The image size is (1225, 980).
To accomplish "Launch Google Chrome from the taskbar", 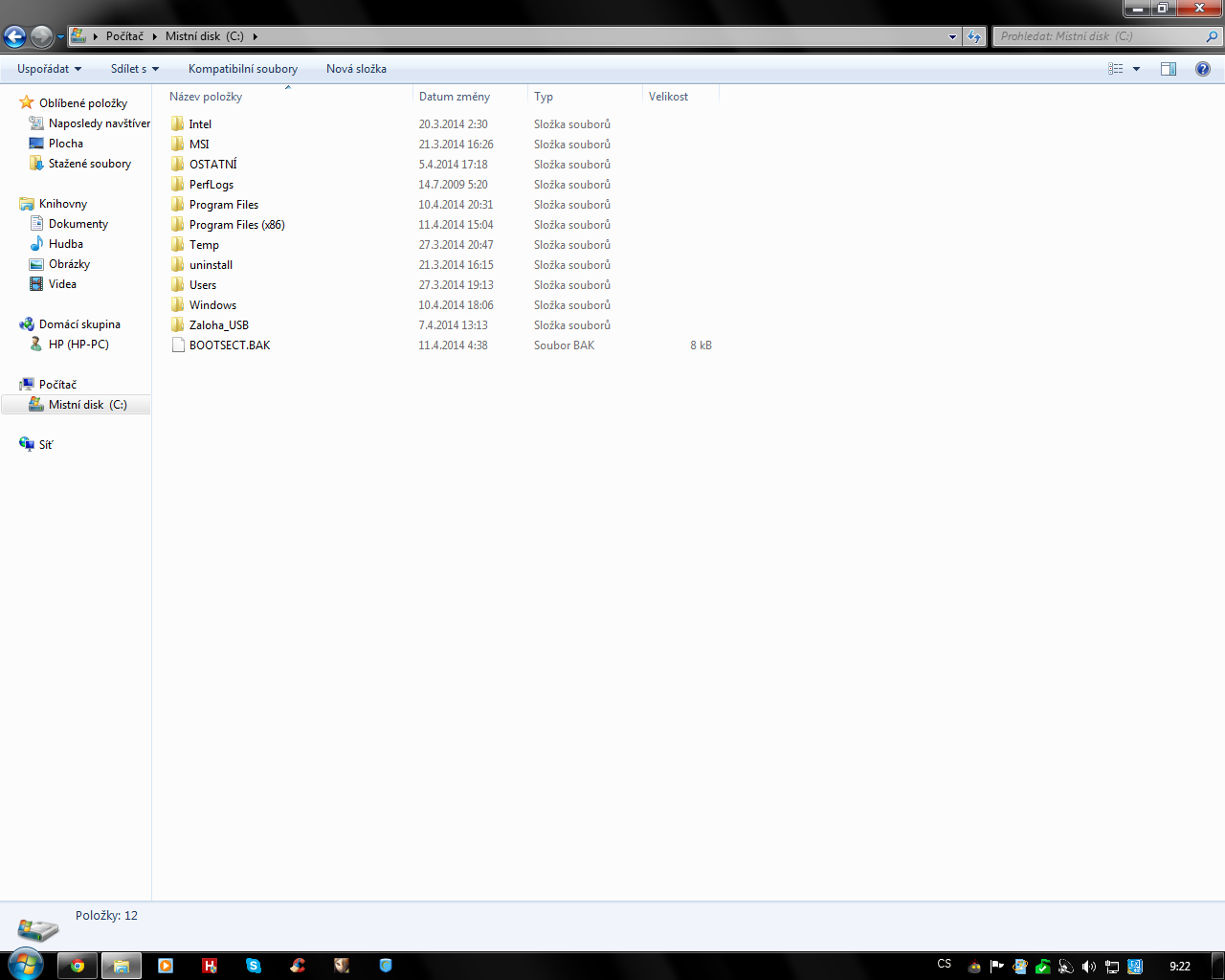I will (78, 966).
